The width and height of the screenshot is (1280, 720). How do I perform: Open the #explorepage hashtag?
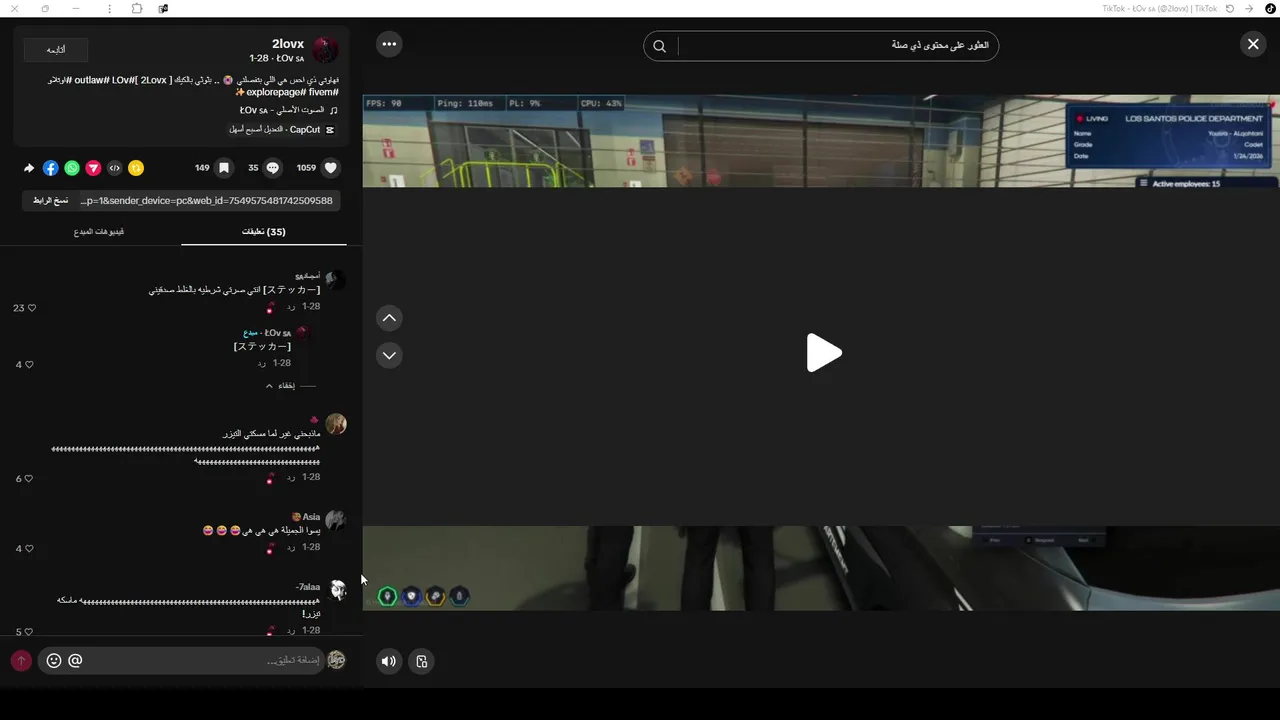pyautogui.click(x=276, y=92)
